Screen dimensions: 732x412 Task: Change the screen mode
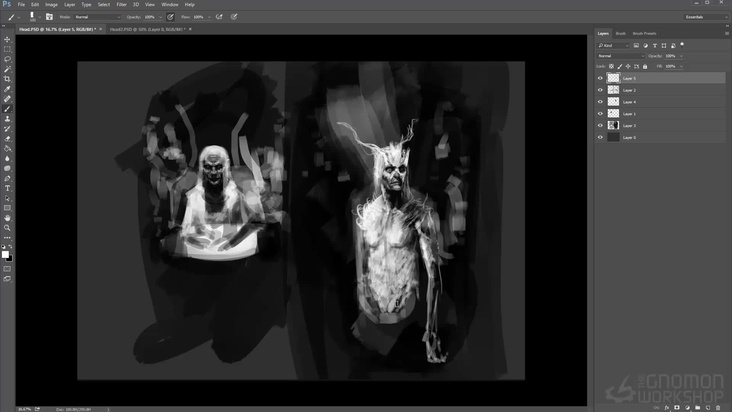[7, 279]
